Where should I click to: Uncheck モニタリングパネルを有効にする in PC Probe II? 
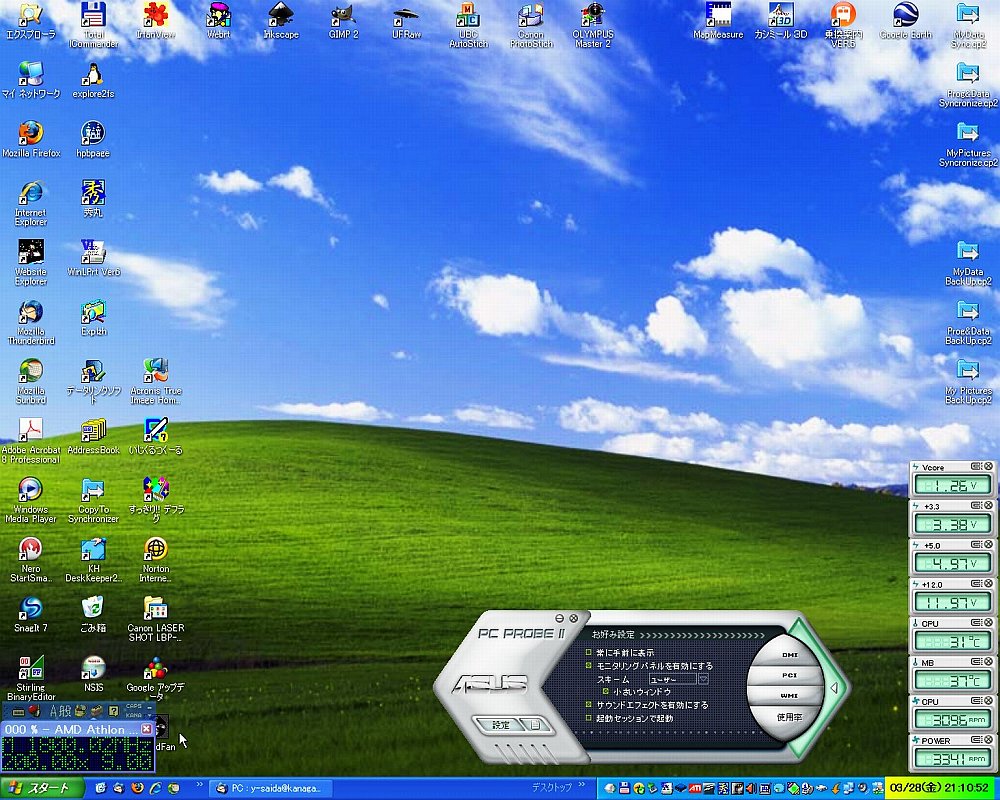(589, 665)
